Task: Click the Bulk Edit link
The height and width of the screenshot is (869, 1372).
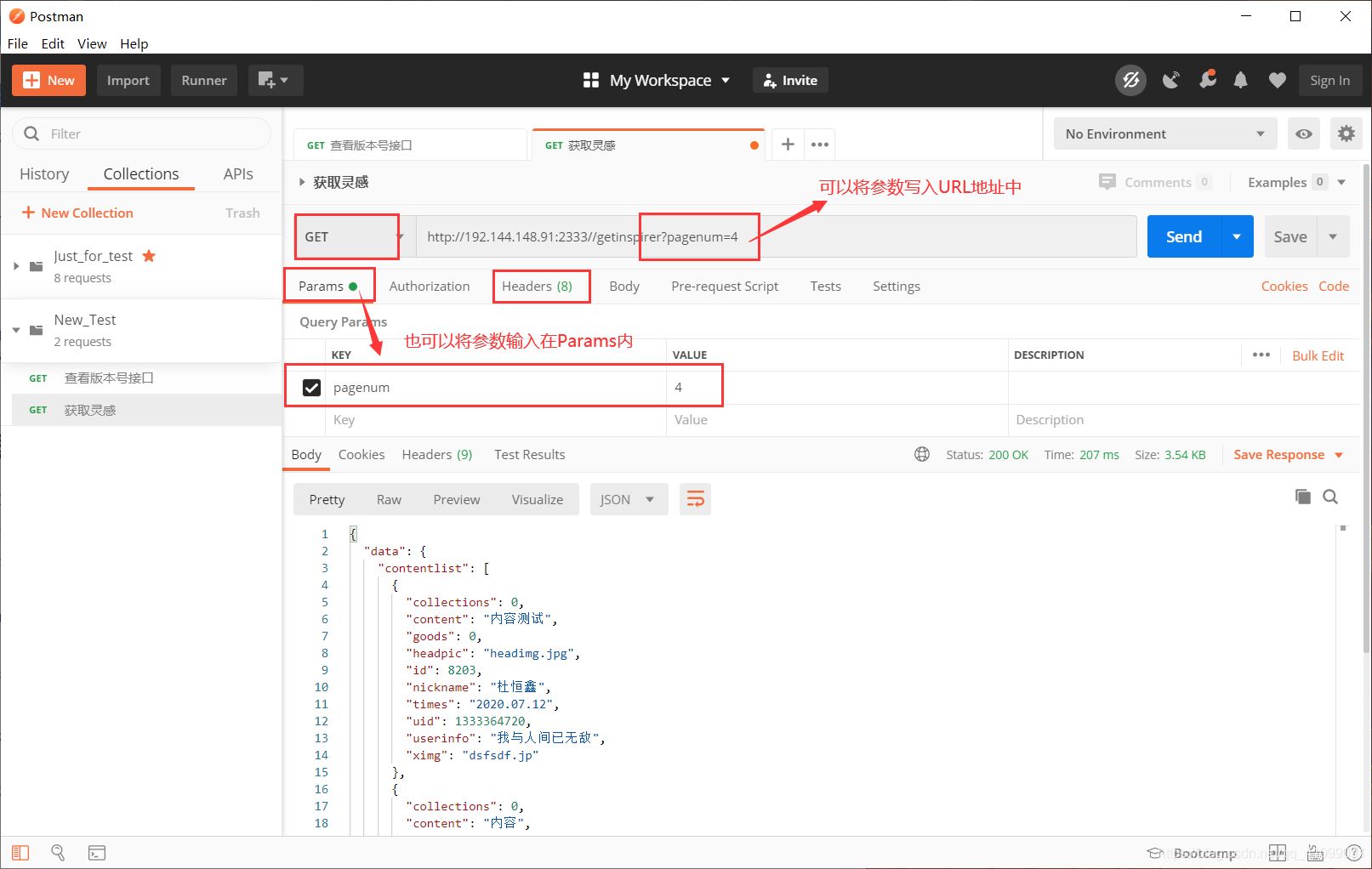Action: pos(1318,355)
